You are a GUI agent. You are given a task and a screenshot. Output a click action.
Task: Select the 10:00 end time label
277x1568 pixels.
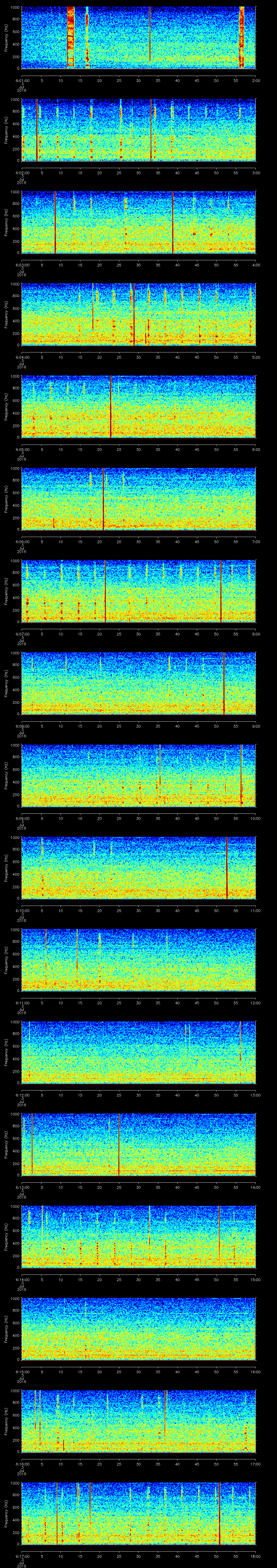[x=255, y=818]
